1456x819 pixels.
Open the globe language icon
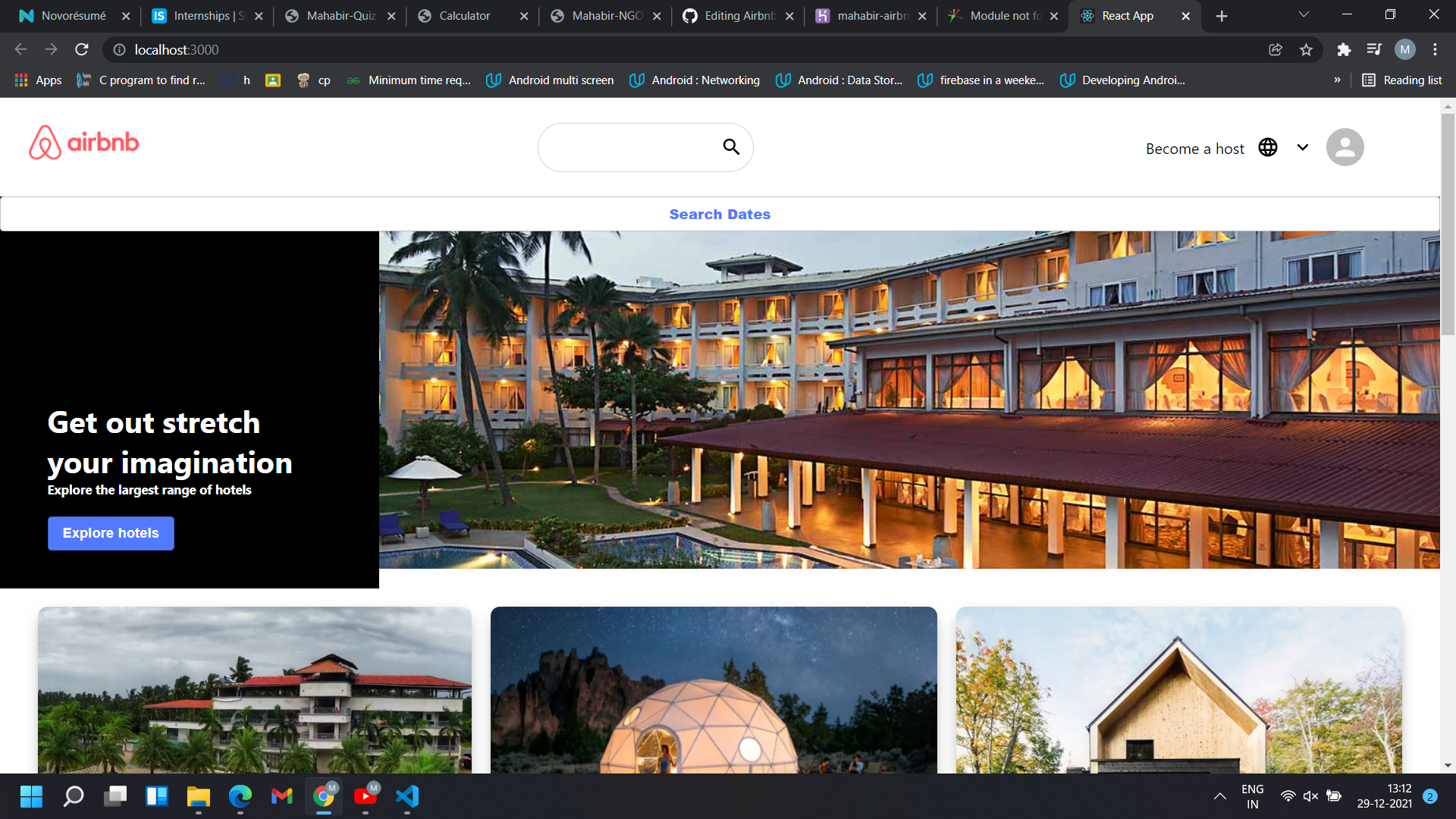[1268, 147]
